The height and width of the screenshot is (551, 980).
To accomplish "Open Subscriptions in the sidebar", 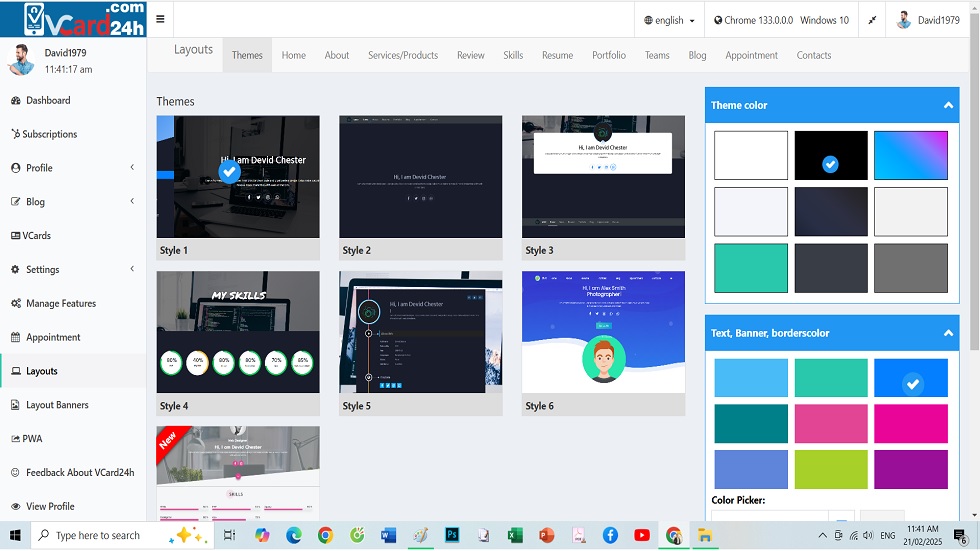I will [49, 134].
